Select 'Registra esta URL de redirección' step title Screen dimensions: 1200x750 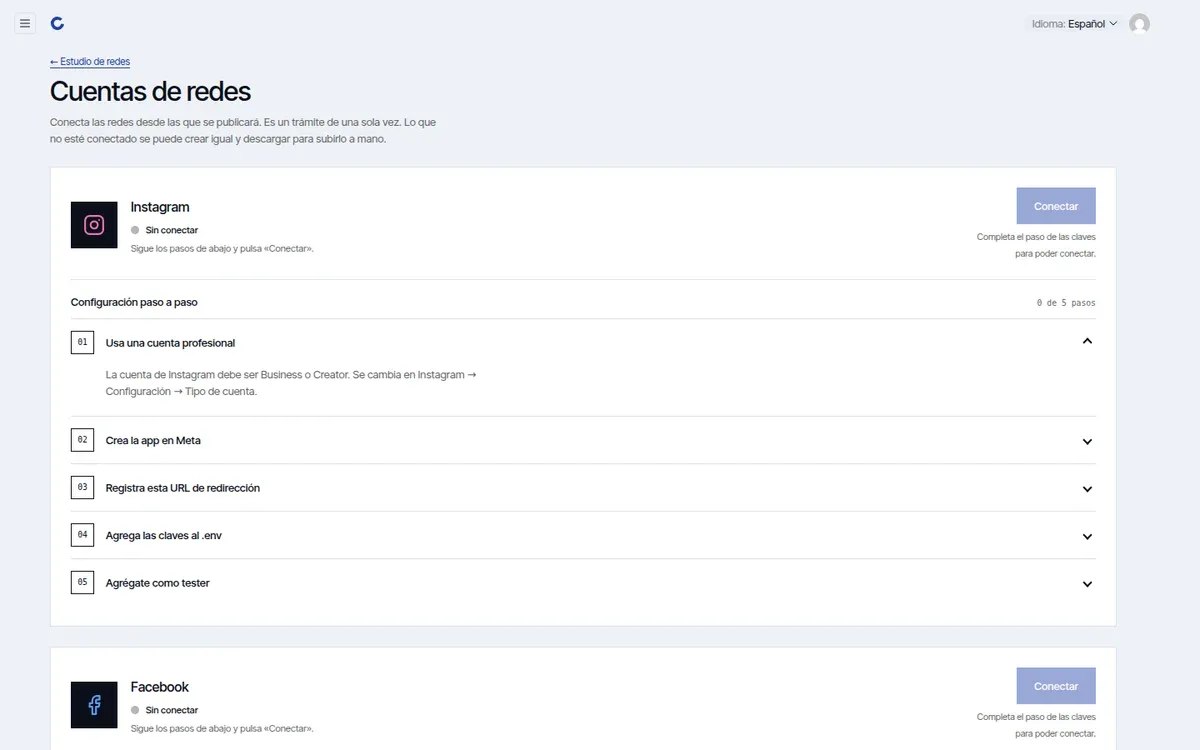(x=183, y=488)
